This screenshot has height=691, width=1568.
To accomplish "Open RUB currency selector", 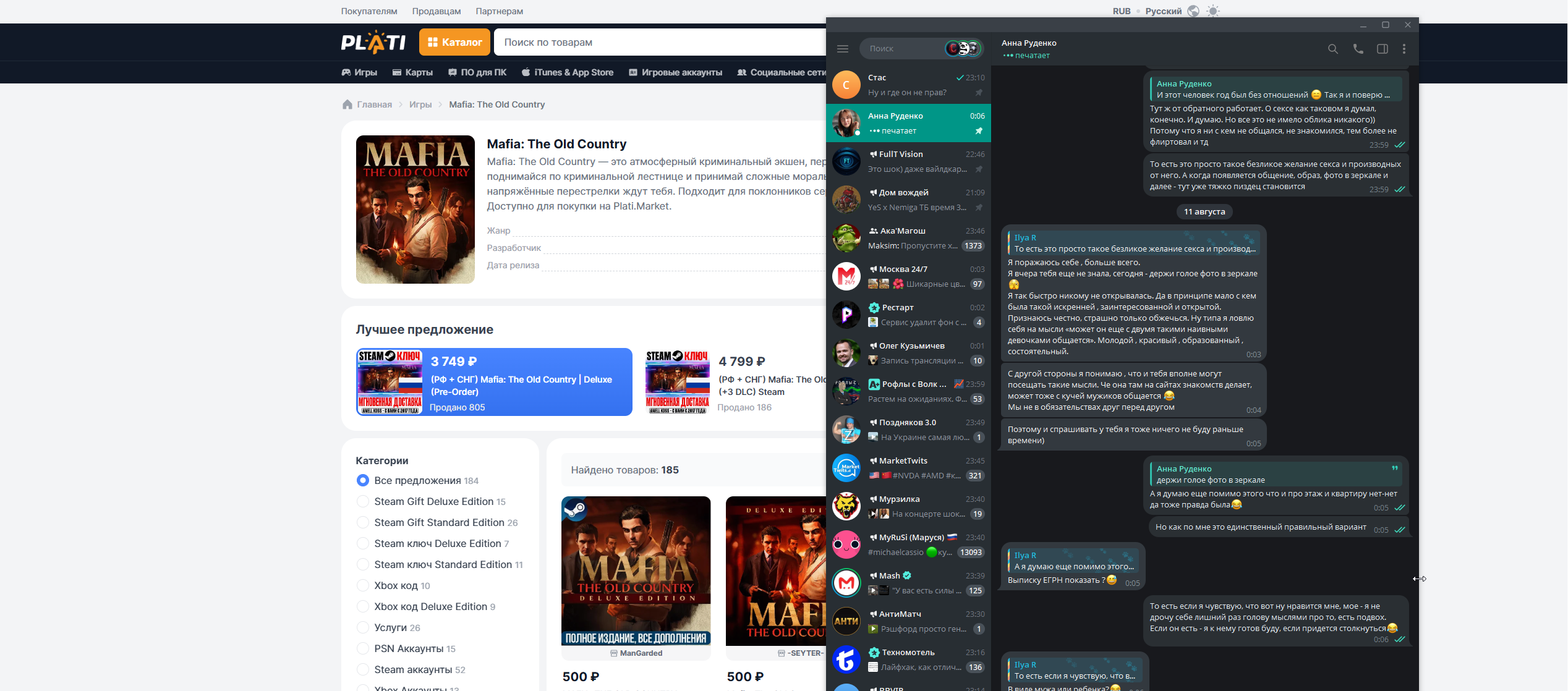I will [1122, 11].
